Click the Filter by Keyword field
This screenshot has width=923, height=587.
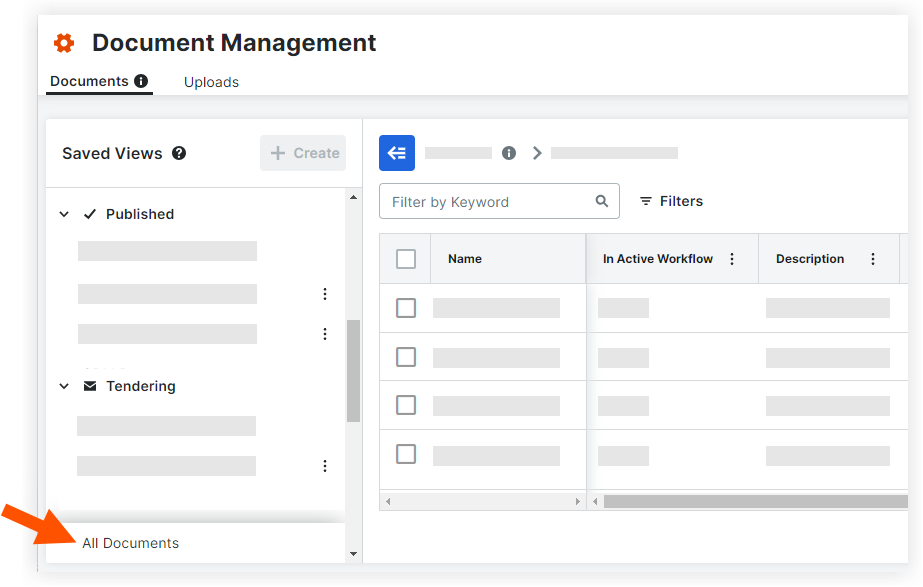[x=499, y=201]
